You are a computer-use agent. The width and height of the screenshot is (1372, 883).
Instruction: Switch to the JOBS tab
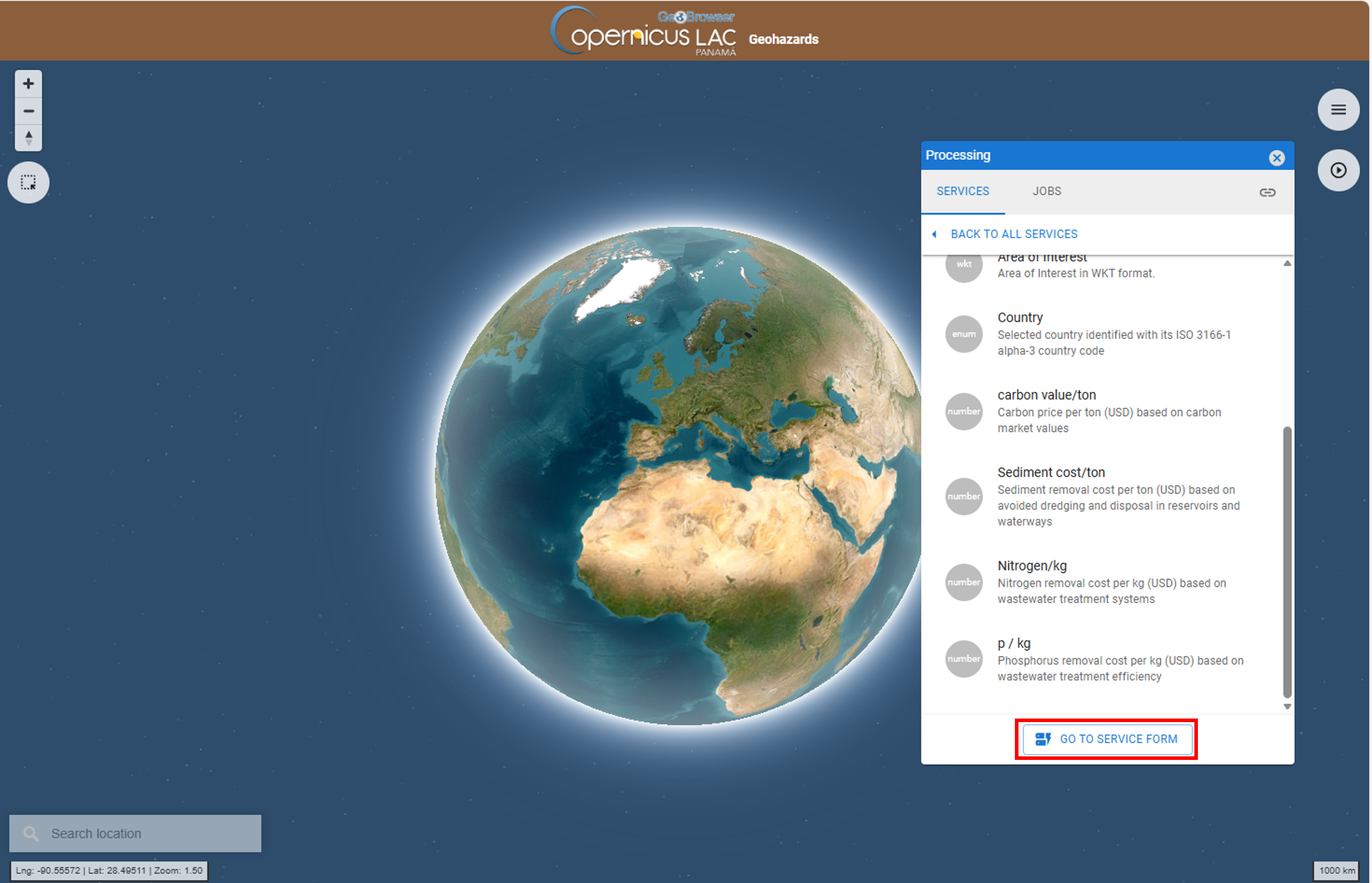pyautogui.click(x=1046, y=191)
